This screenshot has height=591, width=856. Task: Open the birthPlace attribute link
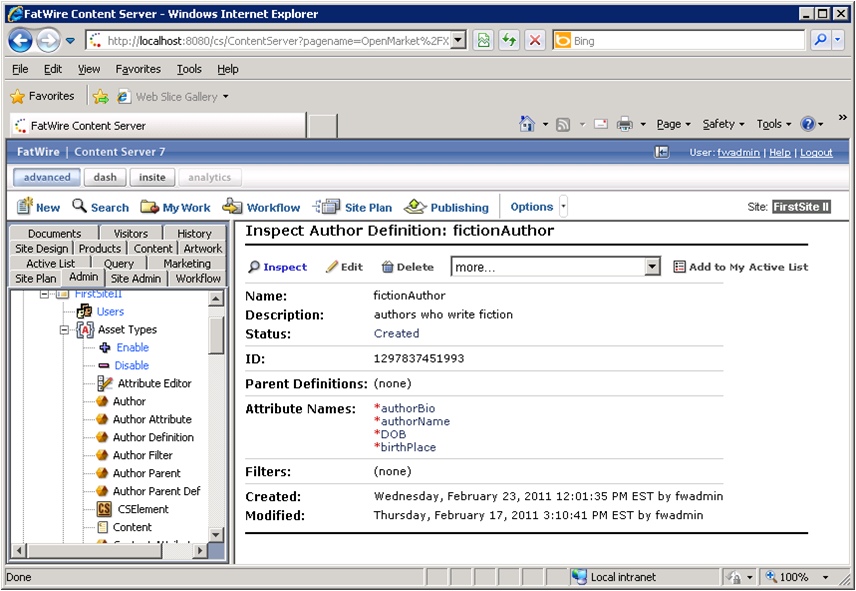click(408, 447)
